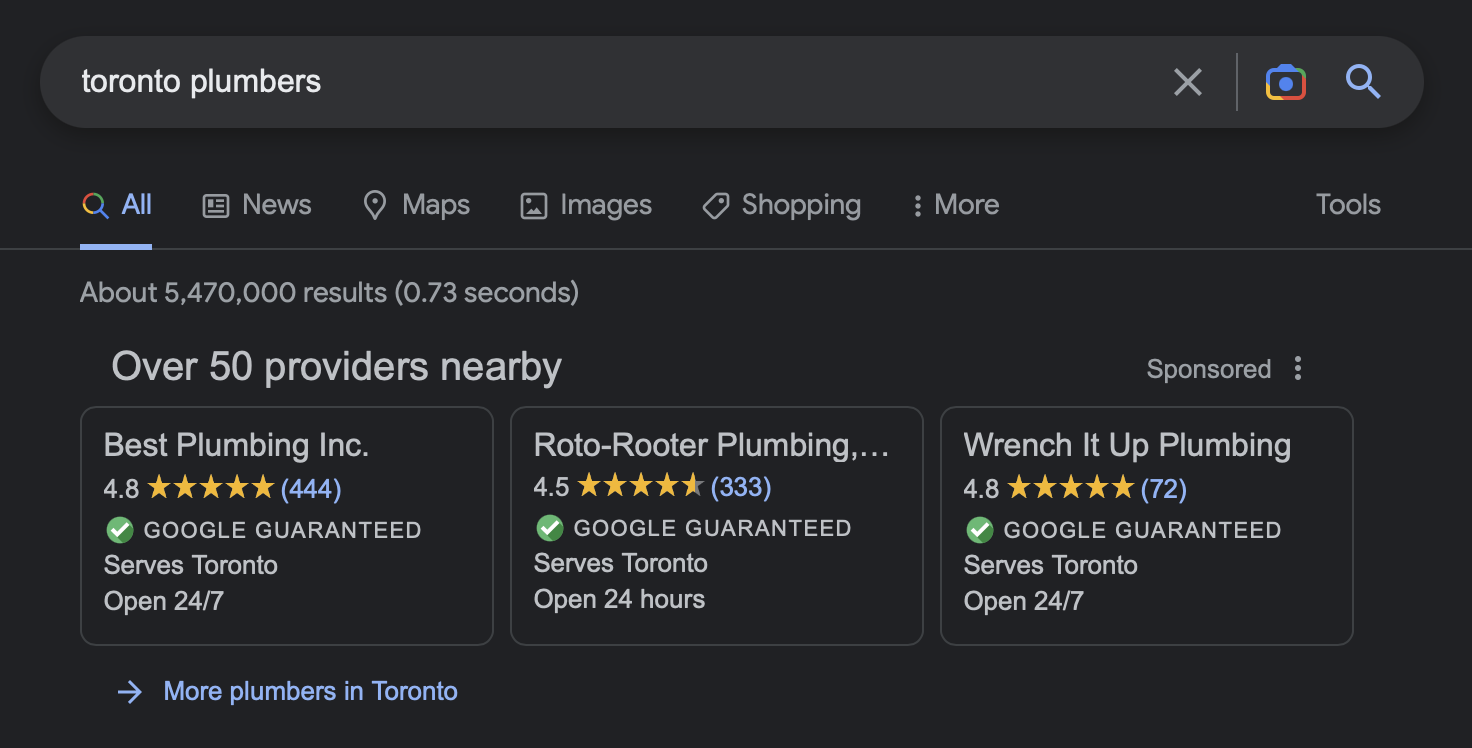1472x748 pixels.
Task: Open Best Plumbing Inc. listing title
Action: tap(237, 445)
